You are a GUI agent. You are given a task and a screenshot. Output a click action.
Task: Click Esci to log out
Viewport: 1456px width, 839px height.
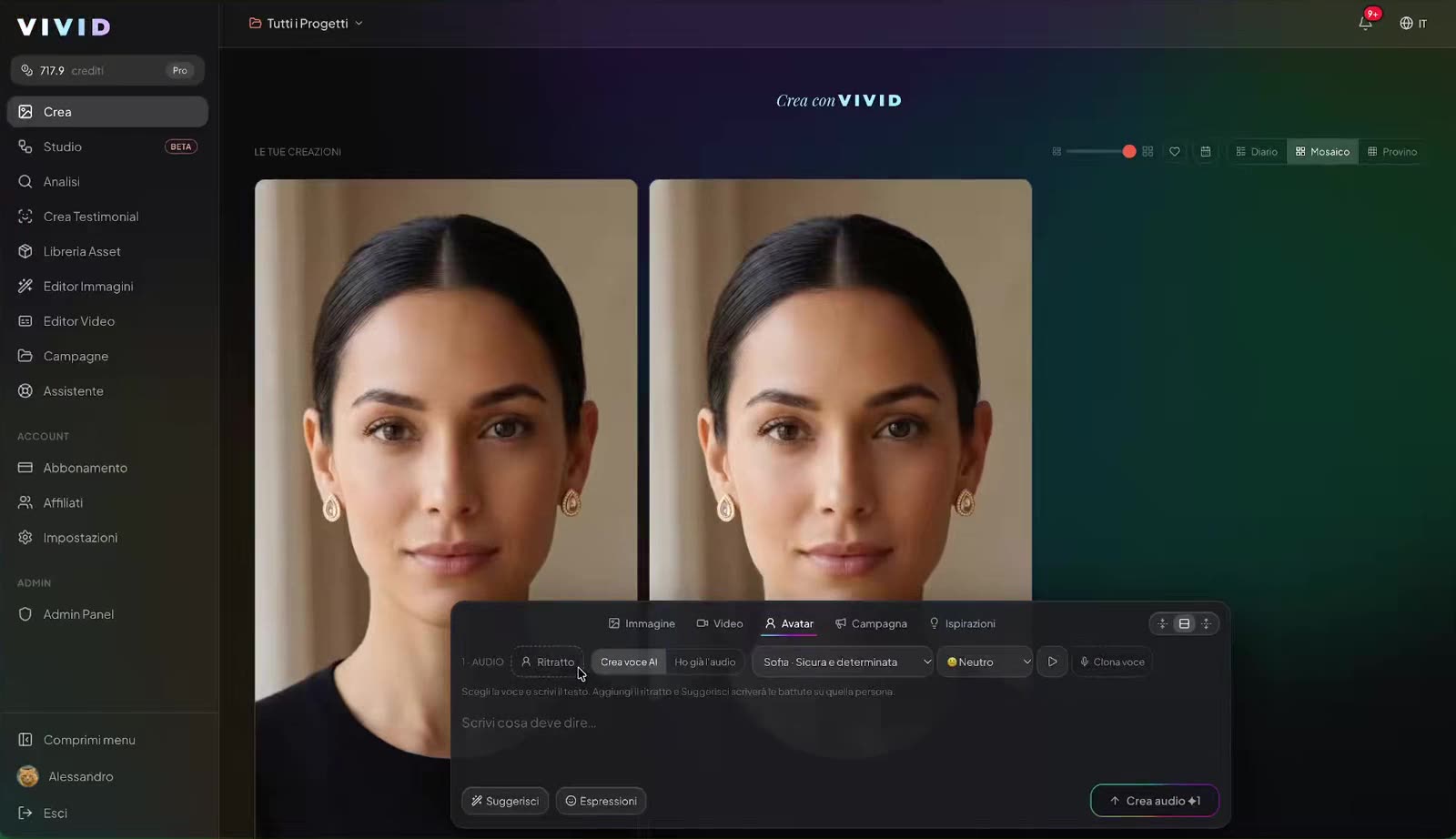point(107,814)
